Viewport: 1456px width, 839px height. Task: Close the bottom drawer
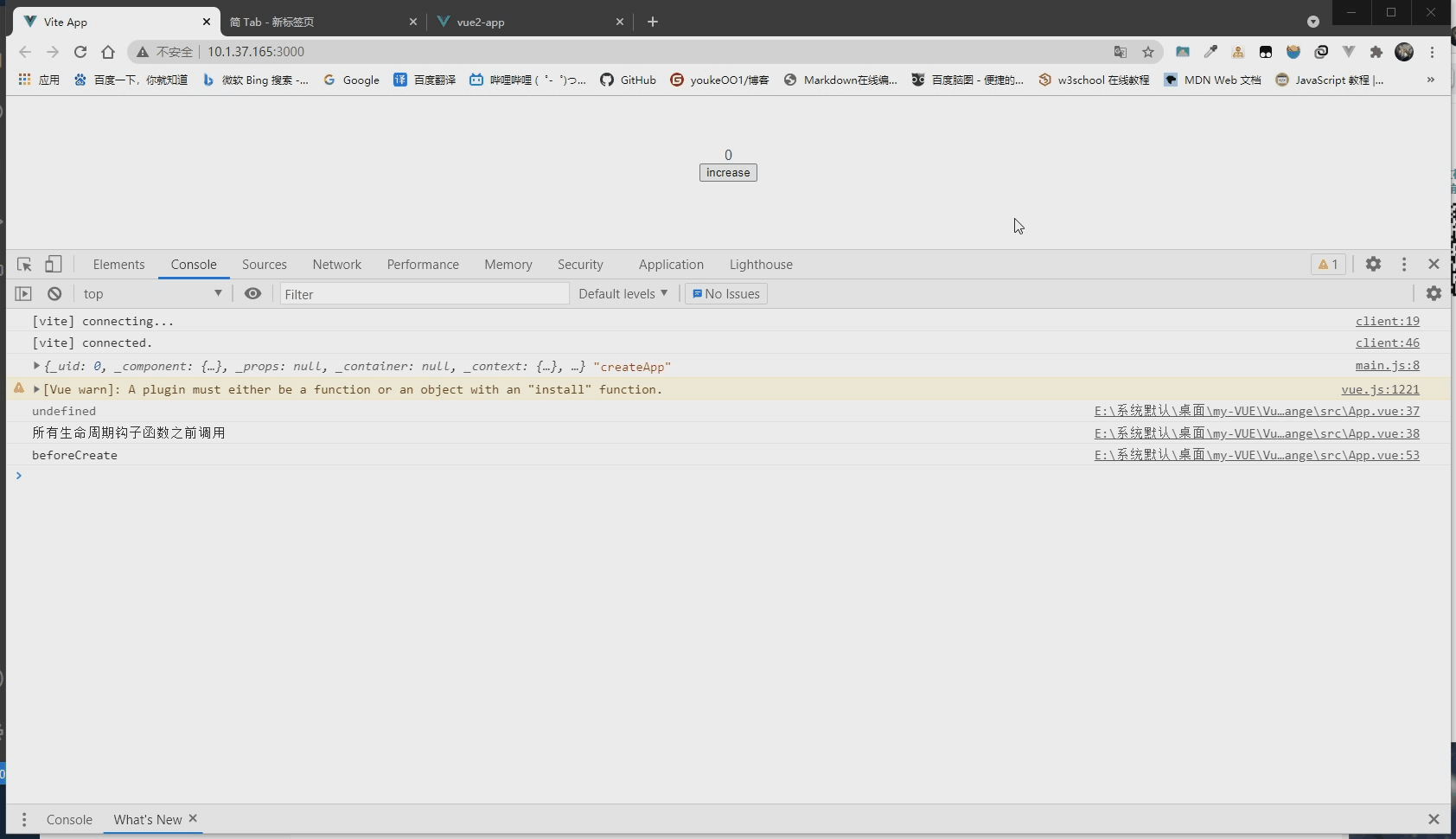pyautogui.click(x=1434, y=819)
